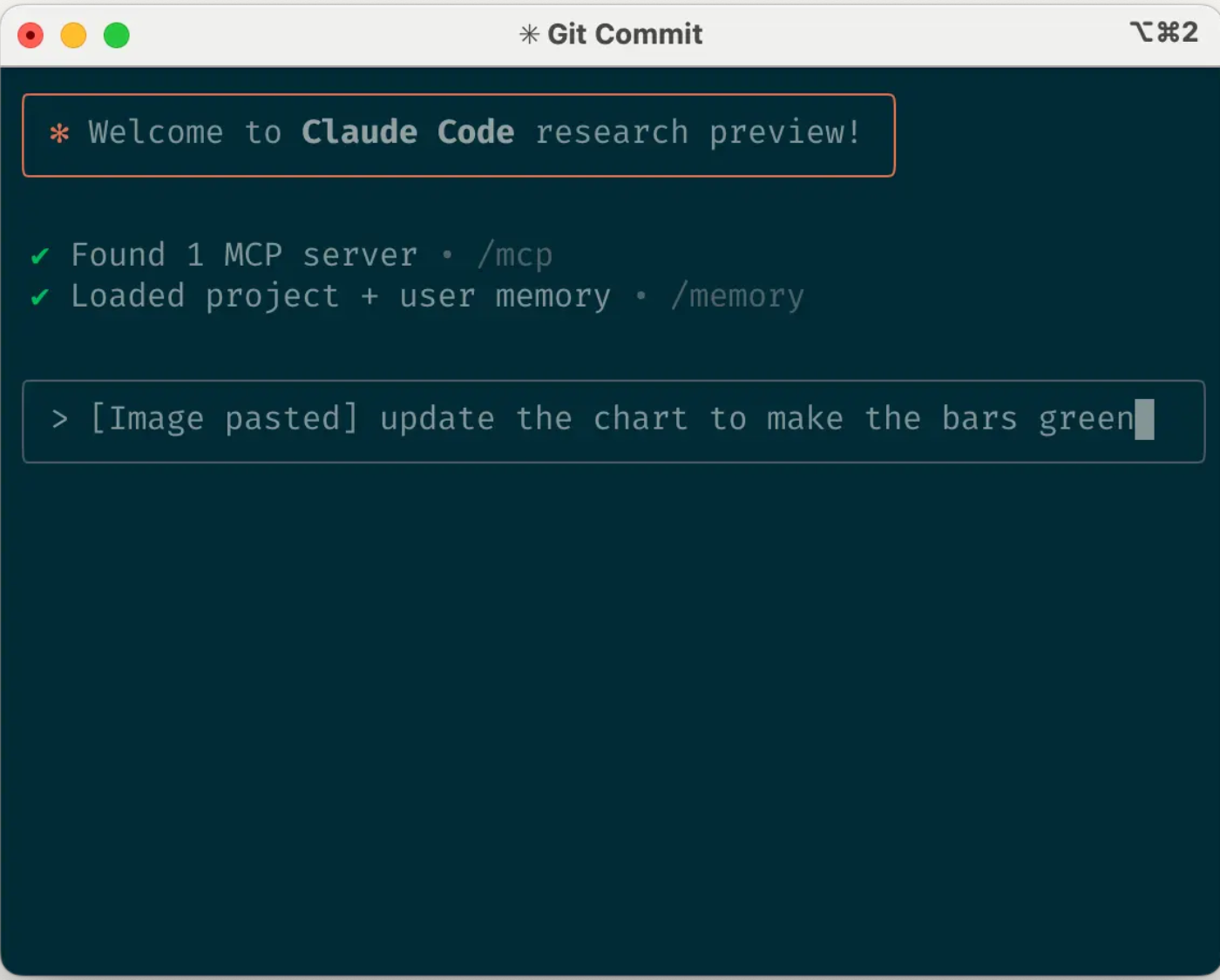This screenshot has width=1220, height=980.
Task: Click the "research preview!" text in the banner
Action: pyautogui.click(x=698, y=132)
